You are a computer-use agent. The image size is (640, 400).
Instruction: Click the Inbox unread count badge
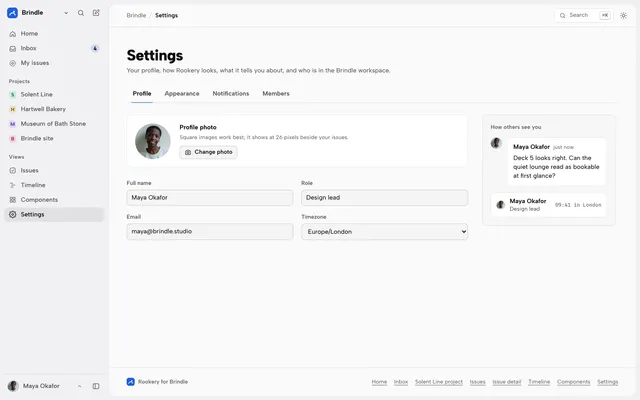95,49
